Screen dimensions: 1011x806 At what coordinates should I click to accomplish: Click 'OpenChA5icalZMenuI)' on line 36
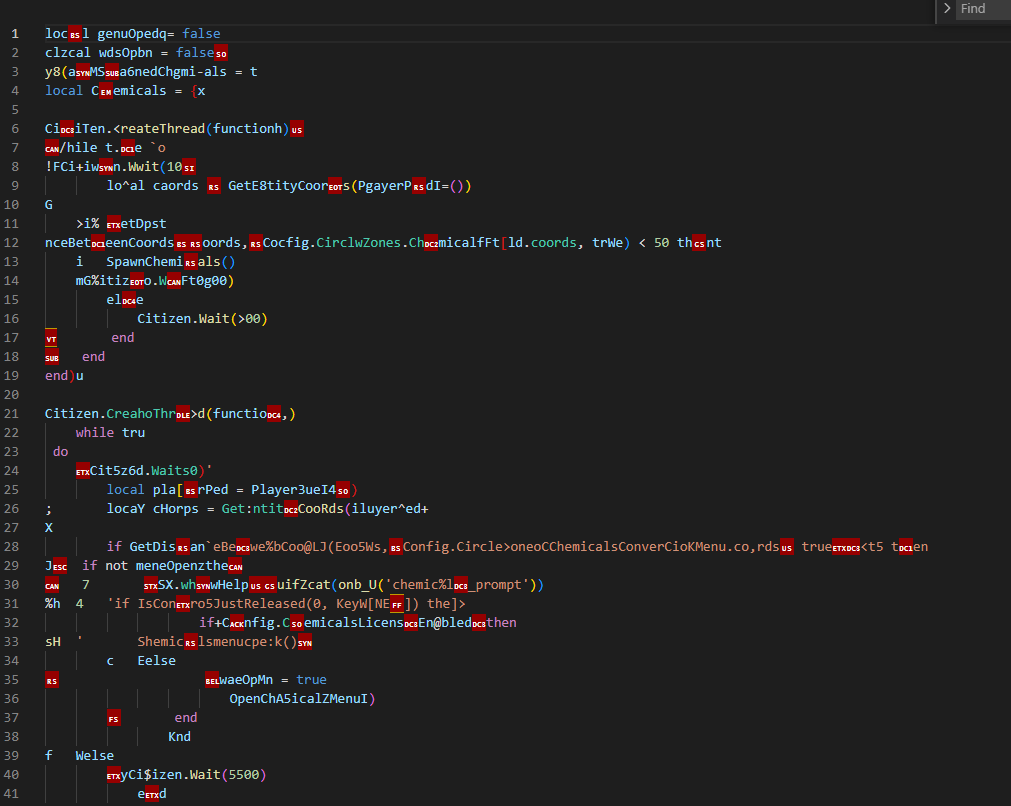tap(302, 699)
